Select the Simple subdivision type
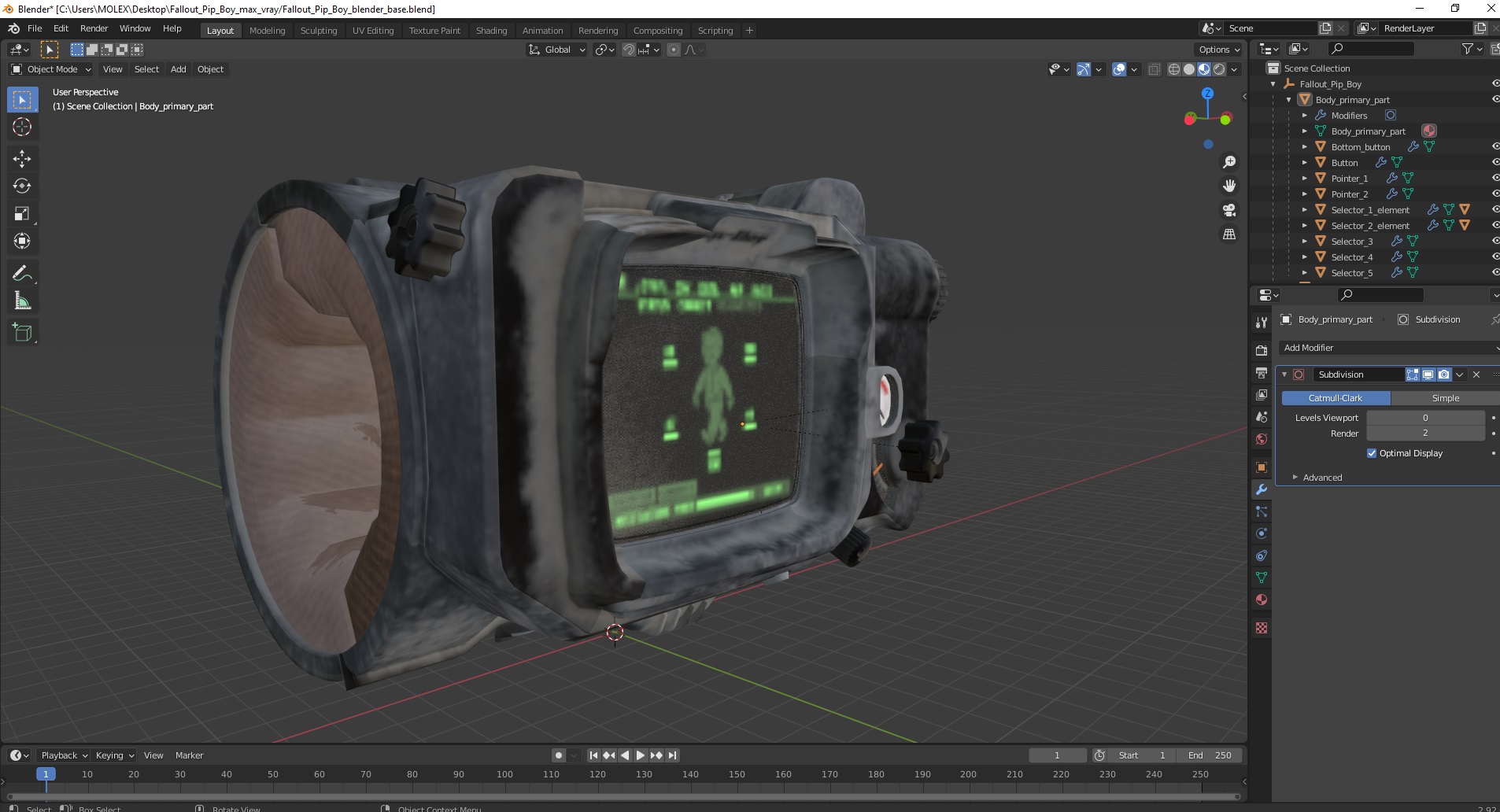 pos(1445,398)
